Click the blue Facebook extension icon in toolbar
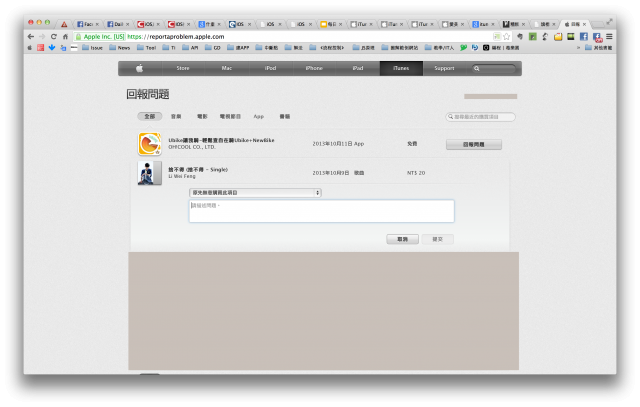 click(584, 36)
